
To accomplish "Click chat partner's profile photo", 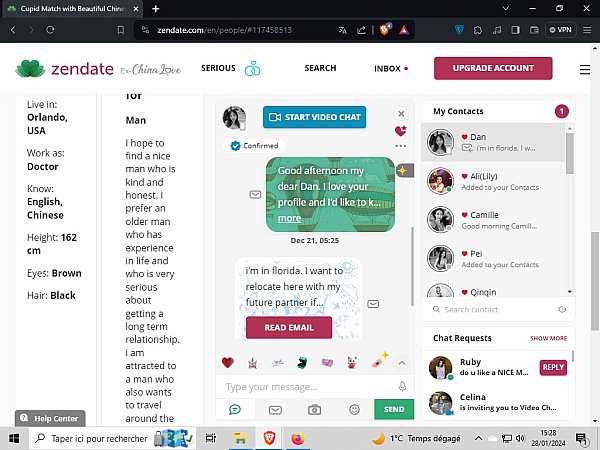I will point(234,117).
